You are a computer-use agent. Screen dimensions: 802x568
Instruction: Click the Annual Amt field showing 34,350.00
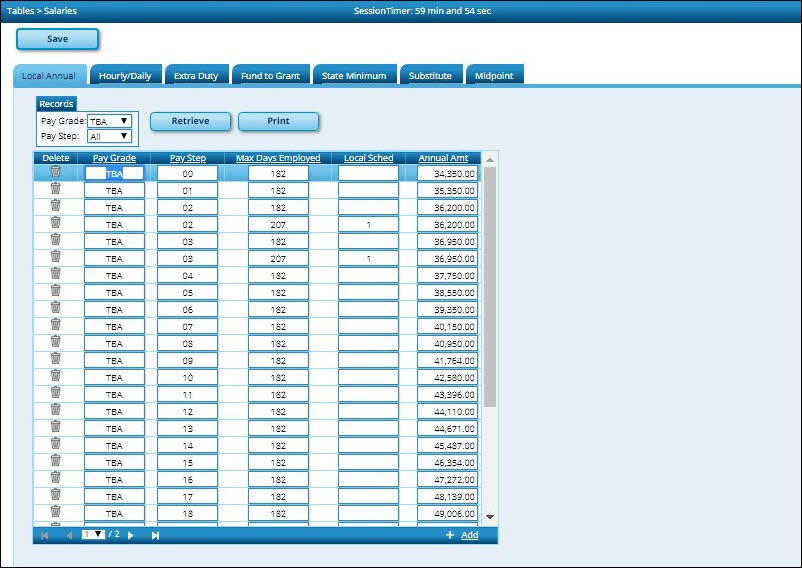447,174
